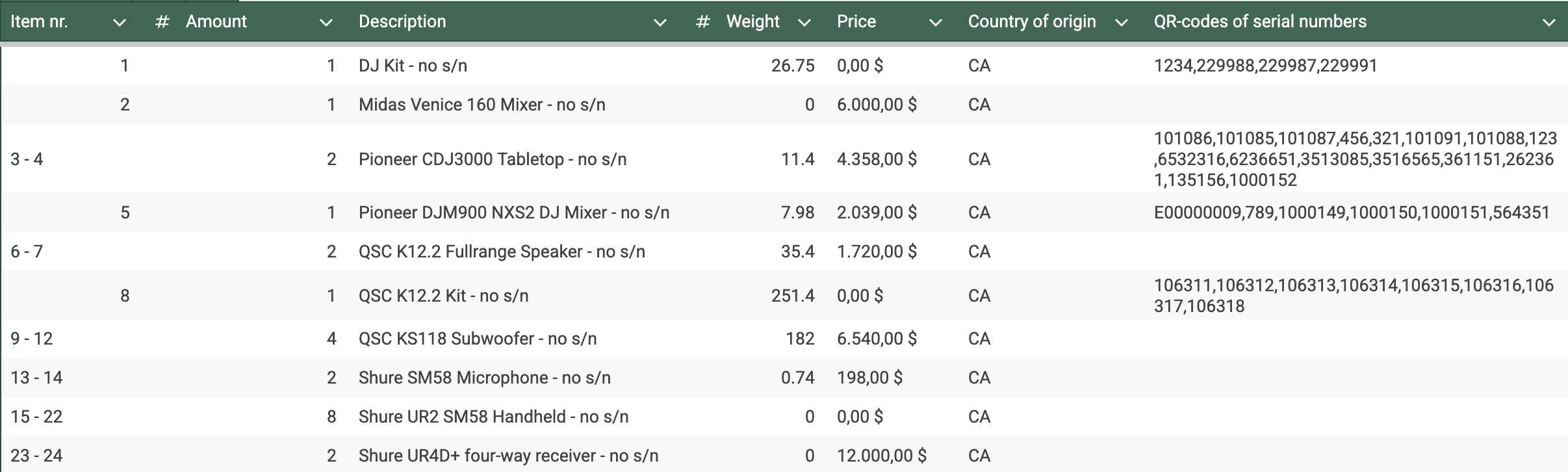Select the Pioneer CDJ3000 Tabletop description
The width and height of the screenshot is (1568, 472).
[493, 159]
